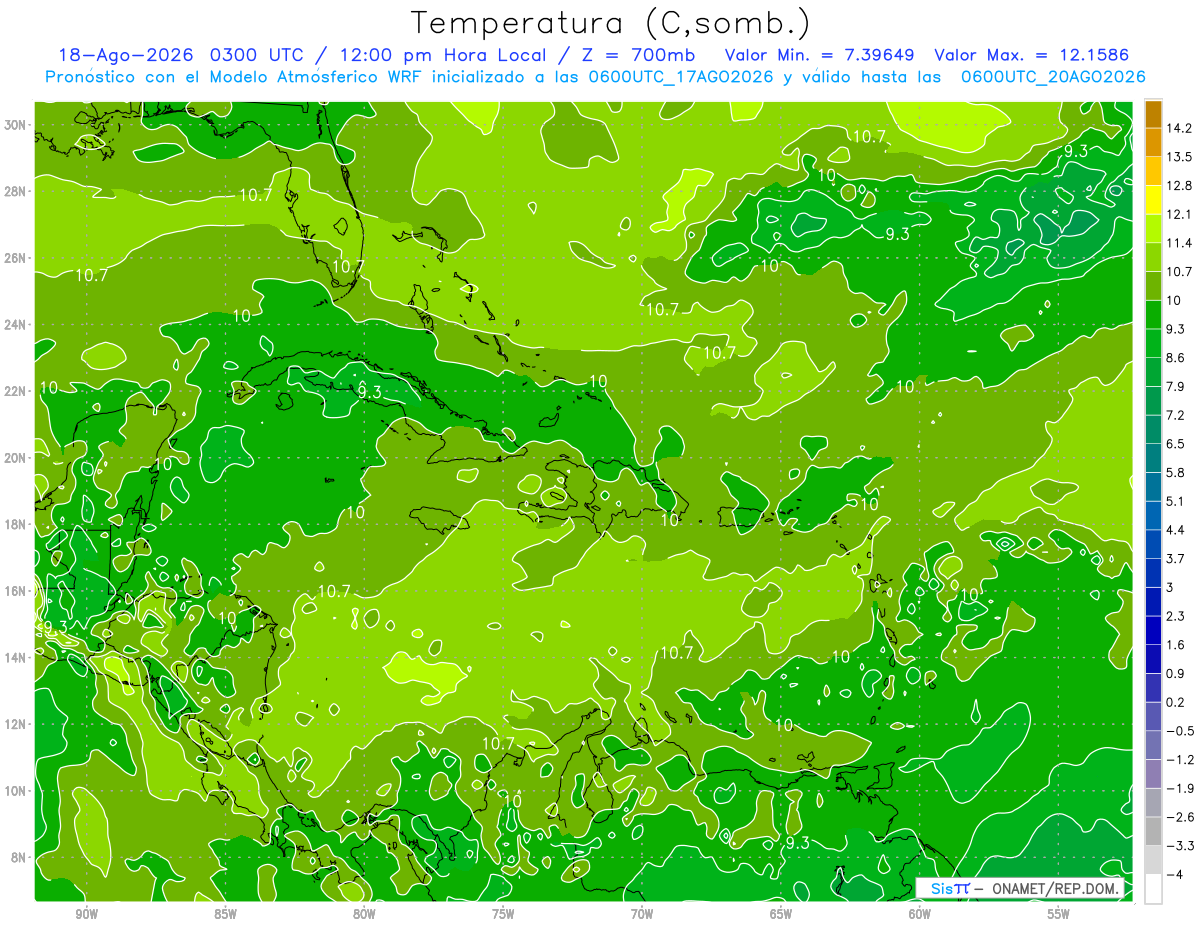Select the dark blue swatch between 1.6 and 2.3

click(1153, 630)
